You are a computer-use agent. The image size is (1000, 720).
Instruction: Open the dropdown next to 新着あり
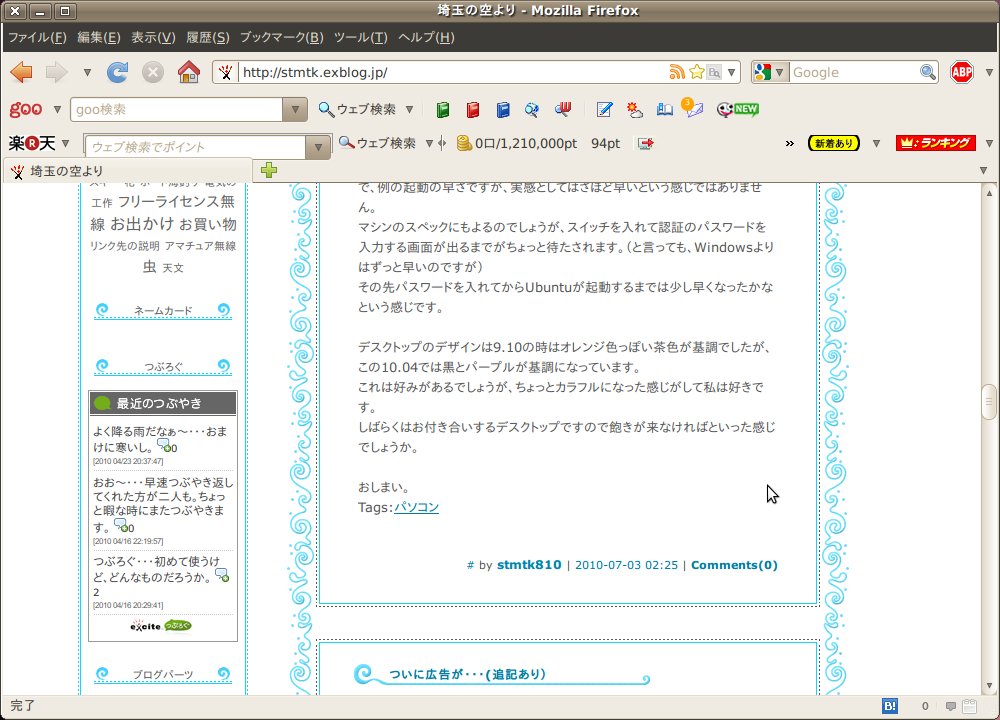[876, 143]
